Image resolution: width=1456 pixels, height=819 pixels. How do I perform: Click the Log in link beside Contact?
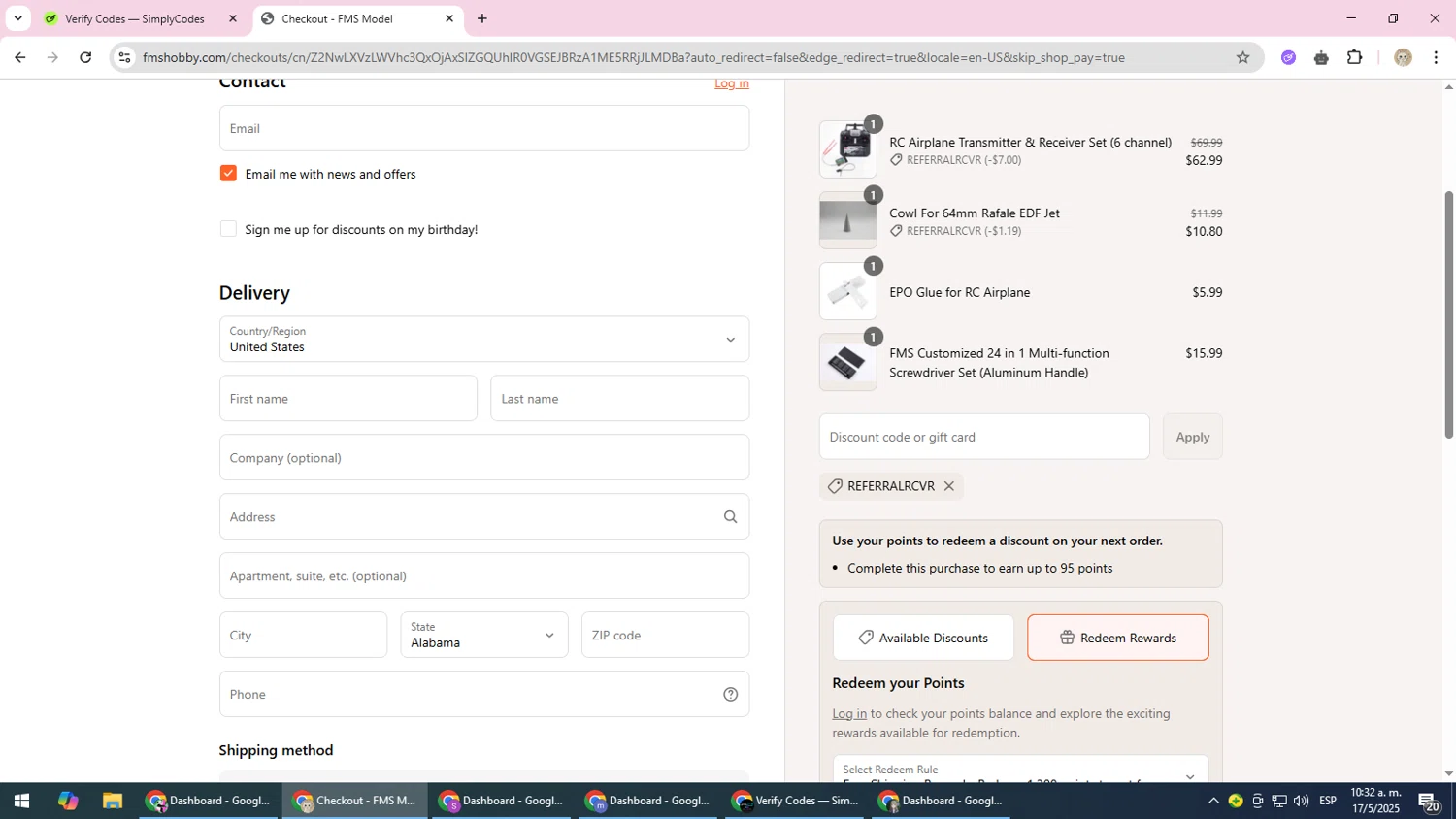pyautogui.click(x=732, y=83)
